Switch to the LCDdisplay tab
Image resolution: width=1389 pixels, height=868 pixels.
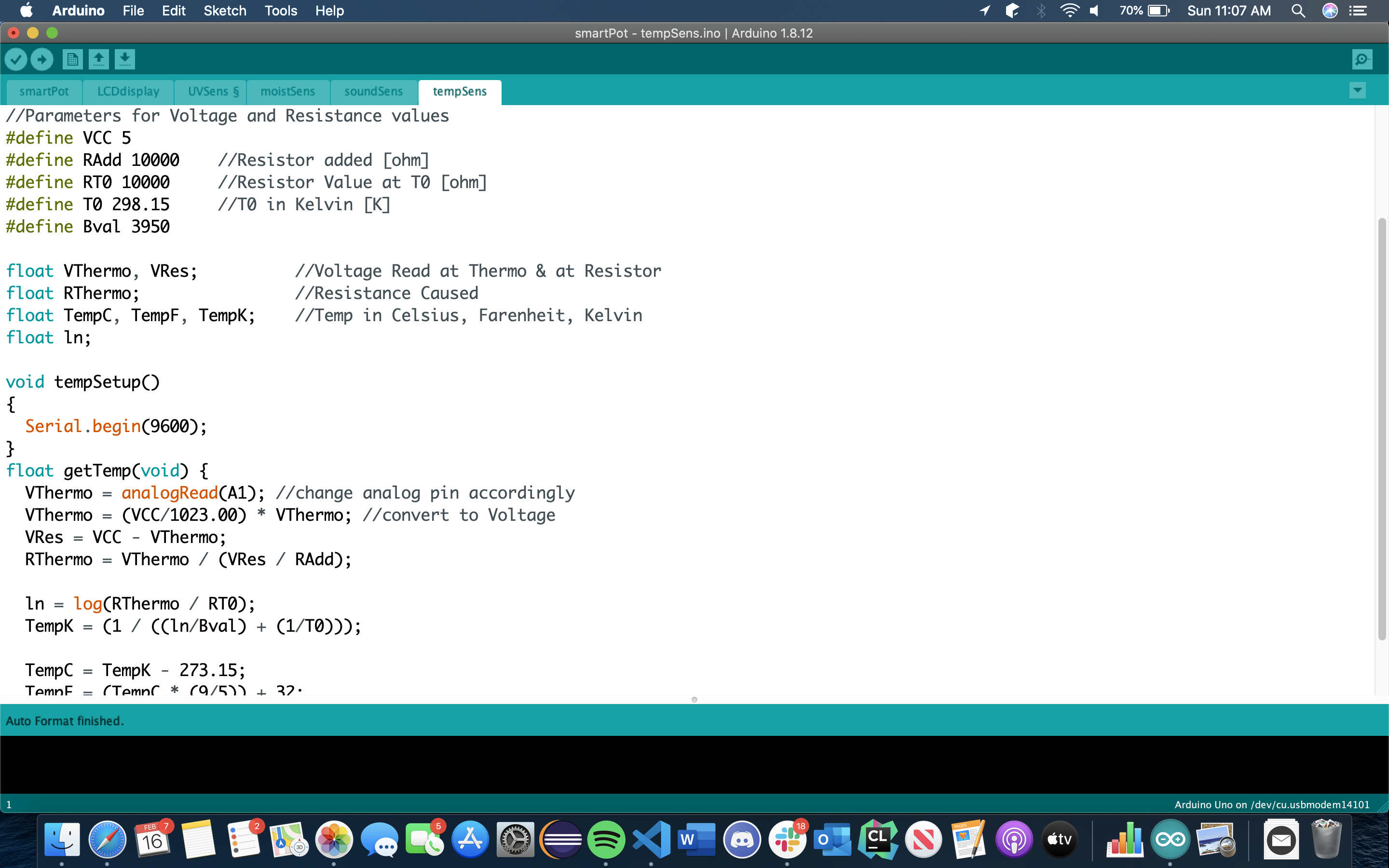pos(128,92)
